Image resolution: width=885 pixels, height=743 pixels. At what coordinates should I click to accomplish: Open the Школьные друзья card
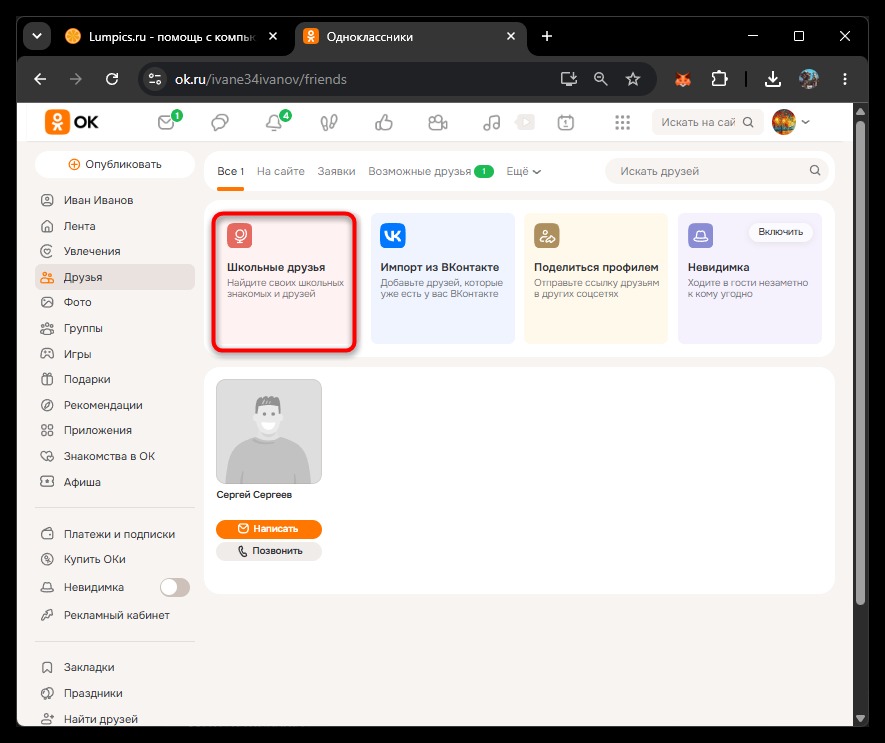coord(283,279)
